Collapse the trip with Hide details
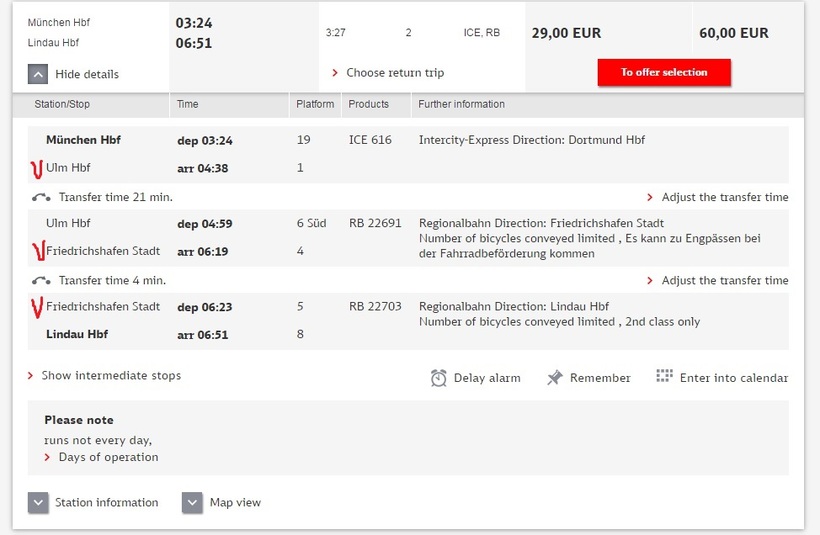820x535 pixels. coord(86,74)
